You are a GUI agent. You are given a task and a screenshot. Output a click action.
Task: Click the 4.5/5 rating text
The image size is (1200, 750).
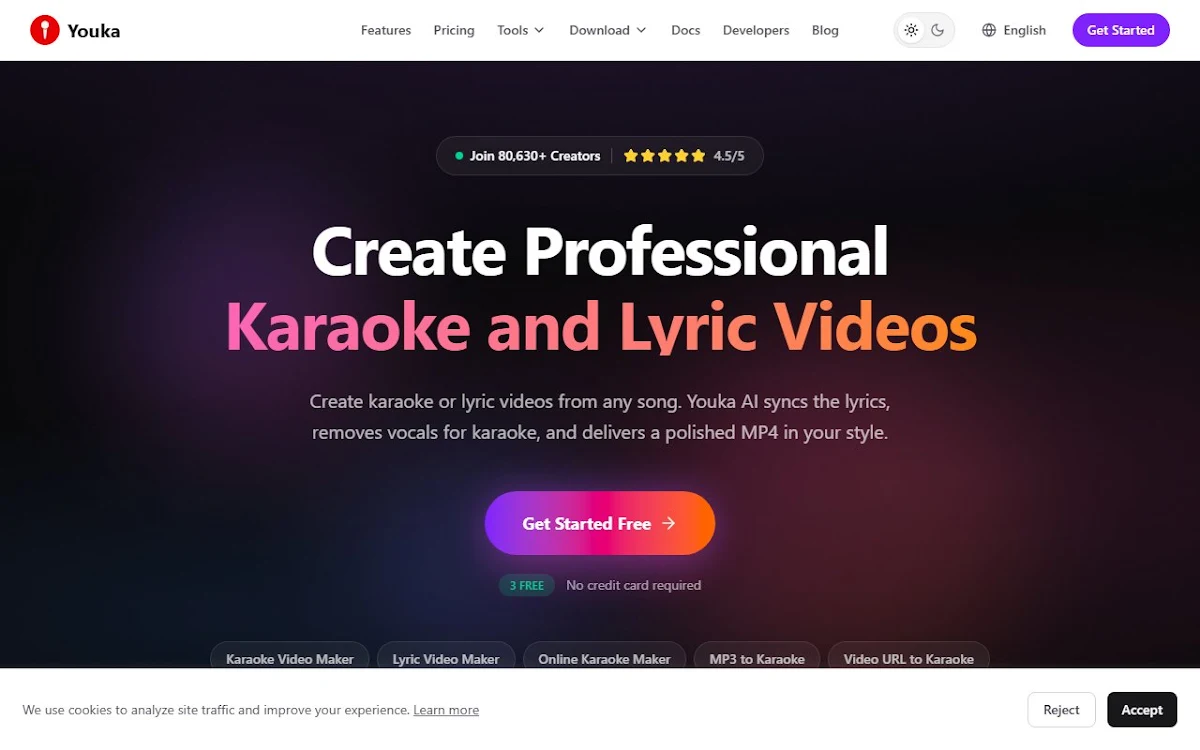729,156
